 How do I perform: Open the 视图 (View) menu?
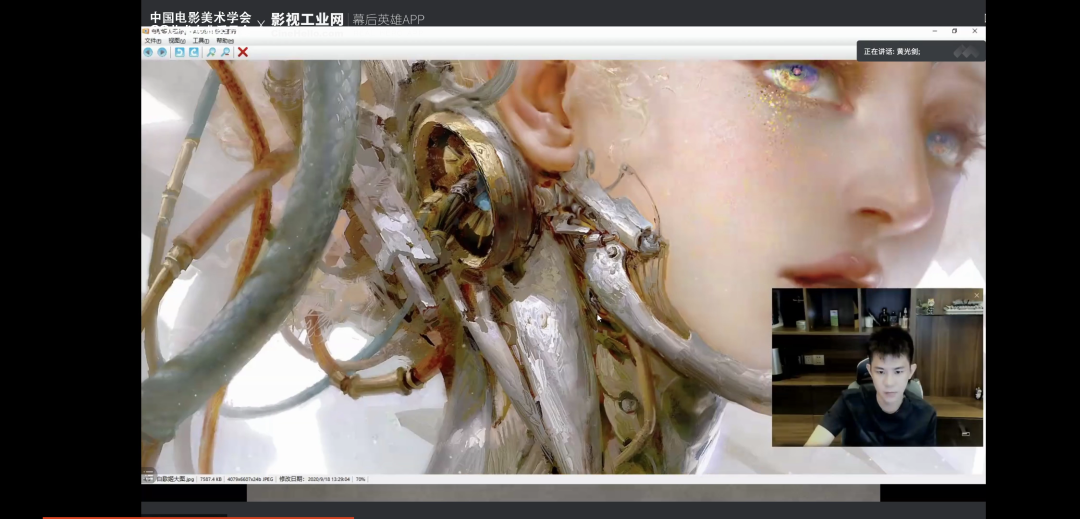[x=176, y=41]
